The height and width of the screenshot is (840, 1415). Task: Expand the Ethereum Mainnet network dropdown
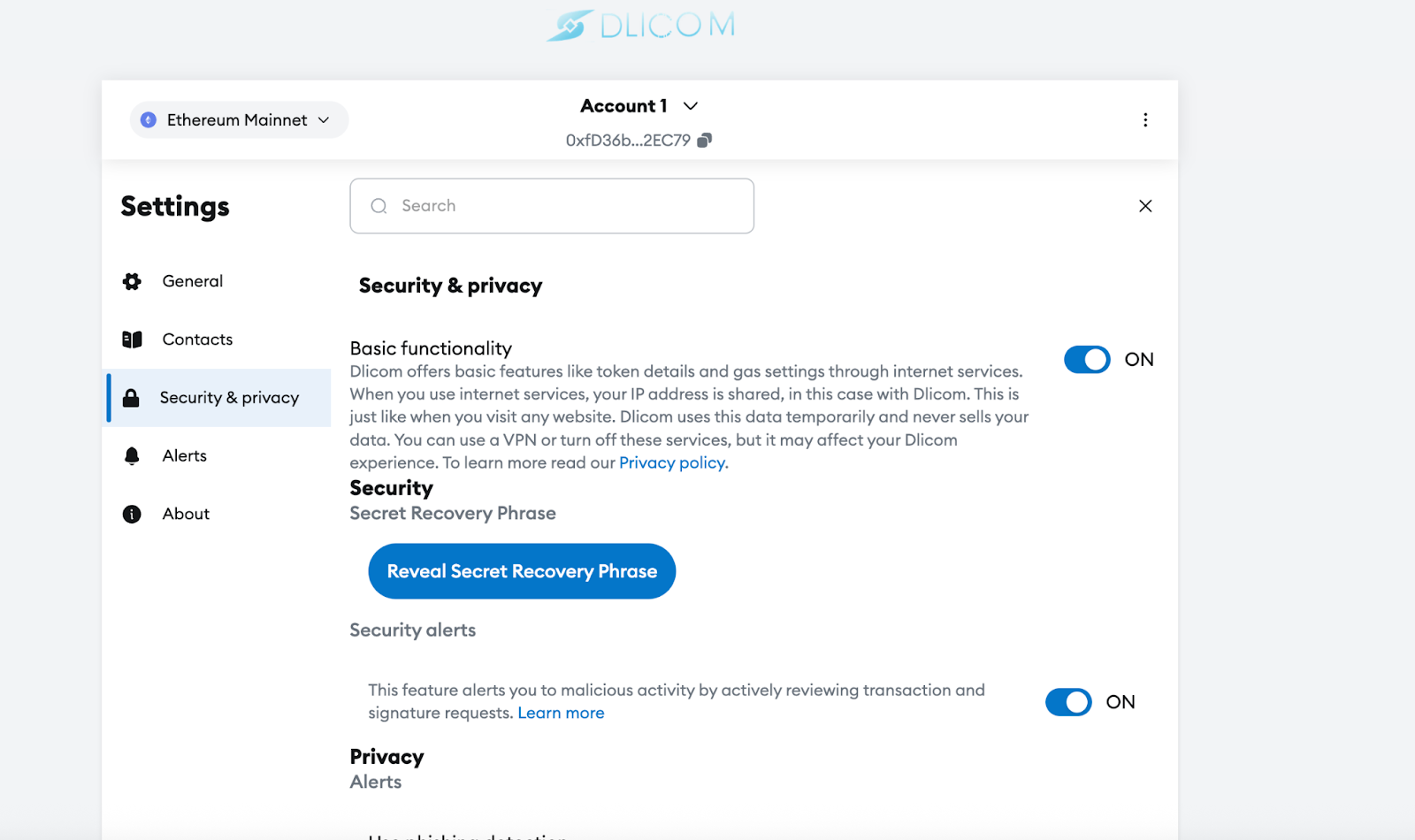[x=239, y=120]
